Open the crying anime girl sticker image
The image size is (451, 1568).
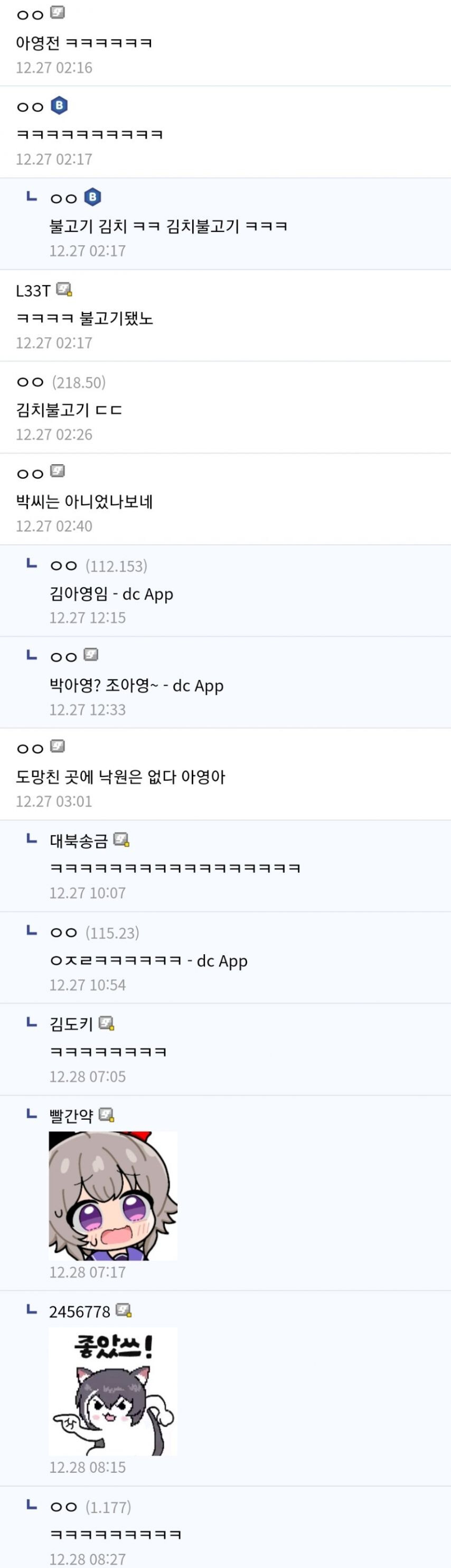point(113,1196)
